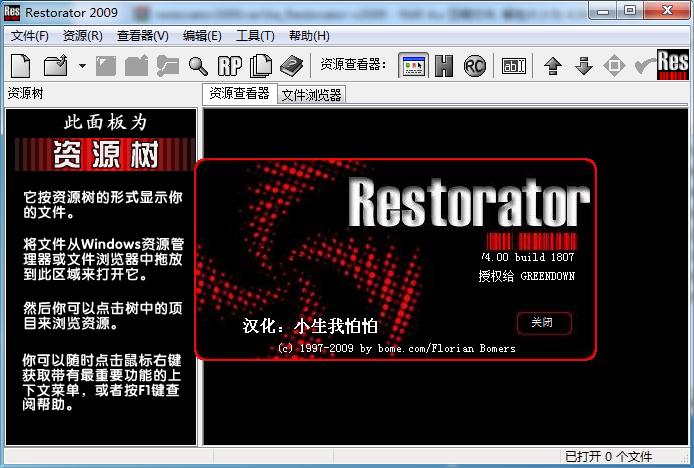Screen dimensions: 694x468
Task: Switch to the 文件浏览器 tab
Action: [x=312, y=95]
